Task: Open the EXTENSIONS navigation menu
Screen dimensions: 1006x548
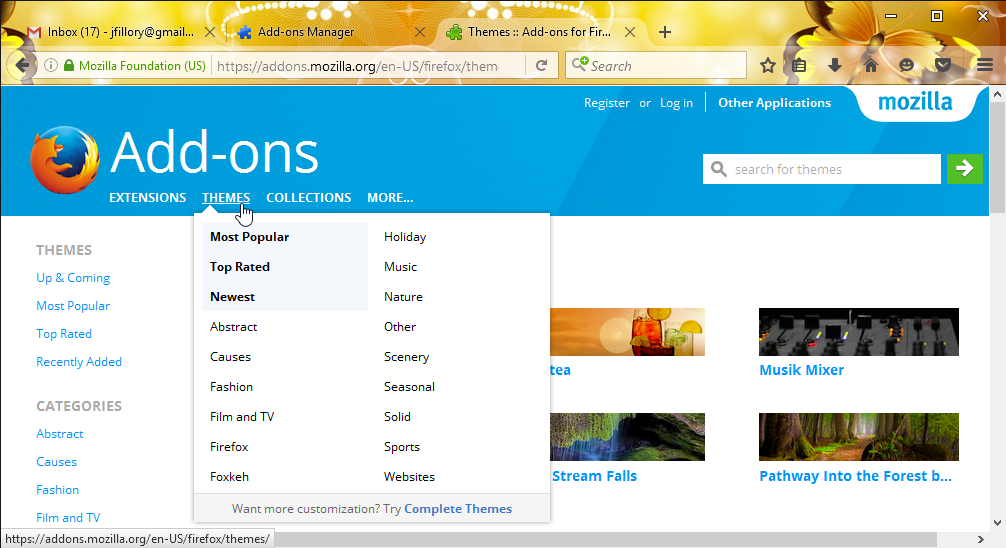Action: tap(147, 198)
